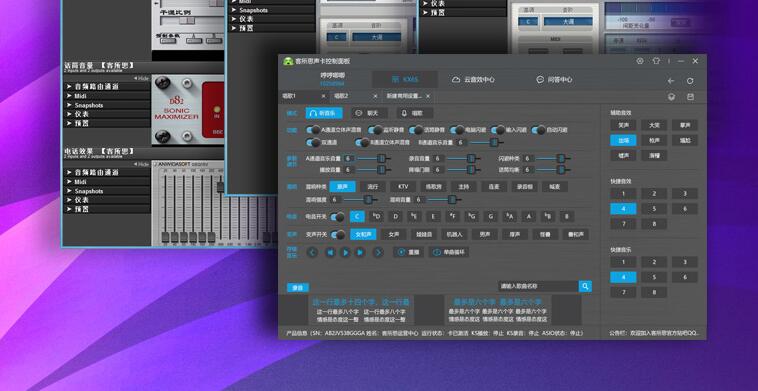This screenshot has width=758, height=391.
Task: Open 问答中心 Q&A center
Action: pyautogui.click(x=554, y=80)
